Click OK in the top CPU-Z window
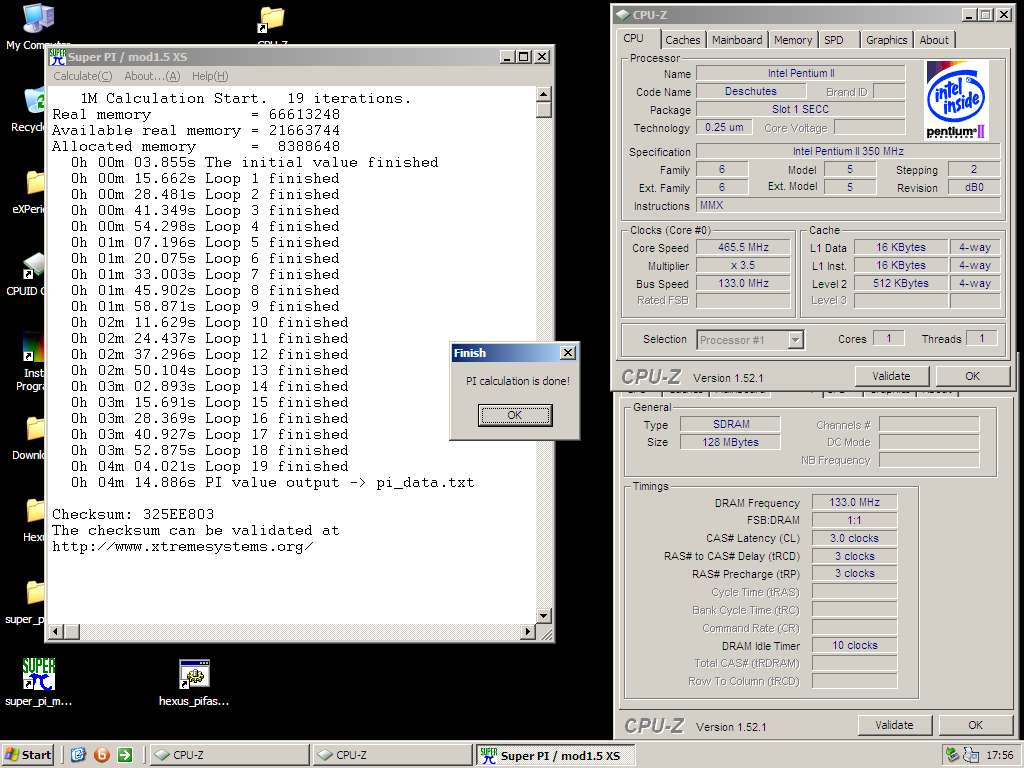 972,376
